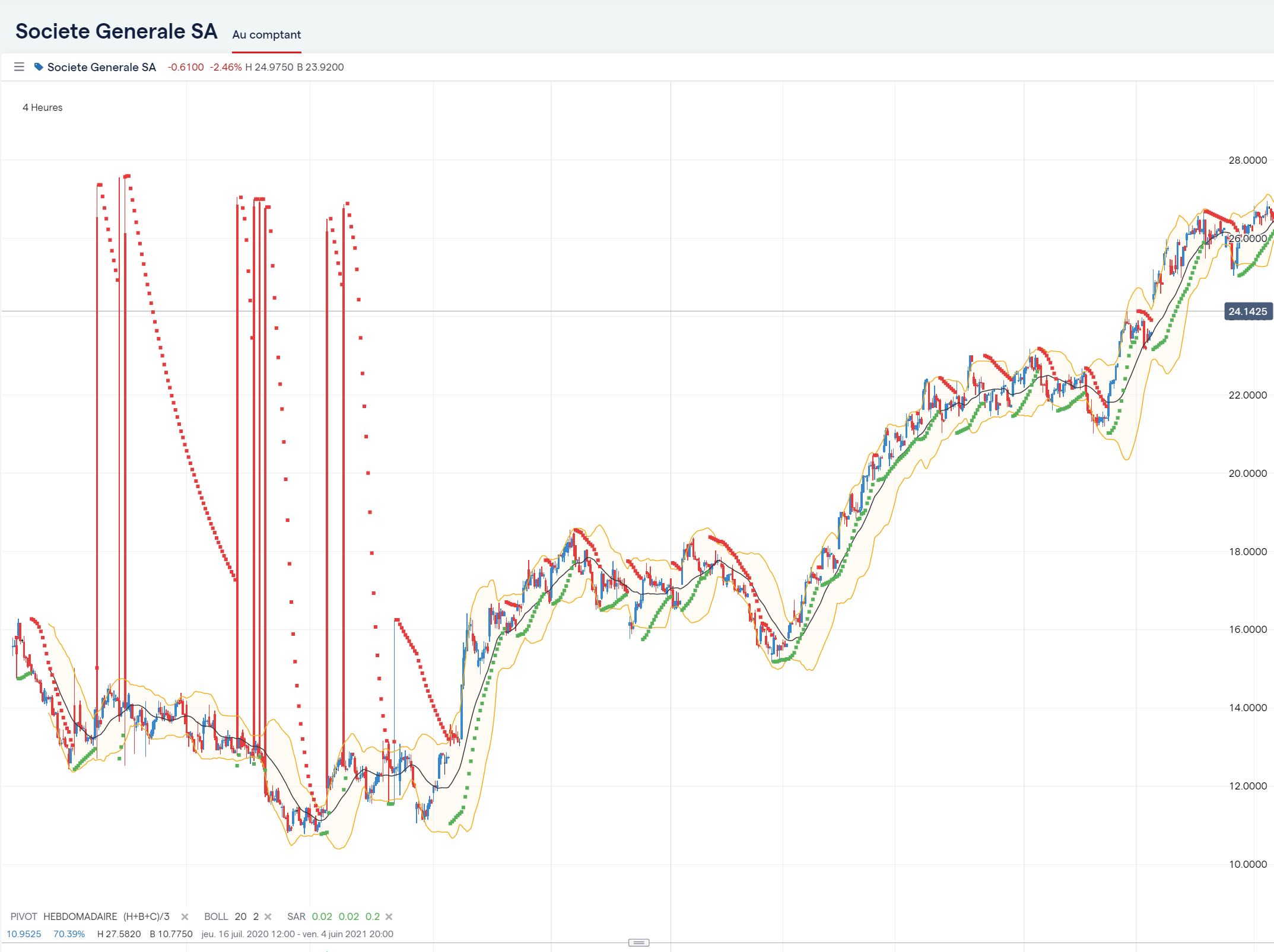Remove the PIVOT indicator with its X
Image resolution: width=1274 pixels, height=952 pixels.
tap(185, 917)
